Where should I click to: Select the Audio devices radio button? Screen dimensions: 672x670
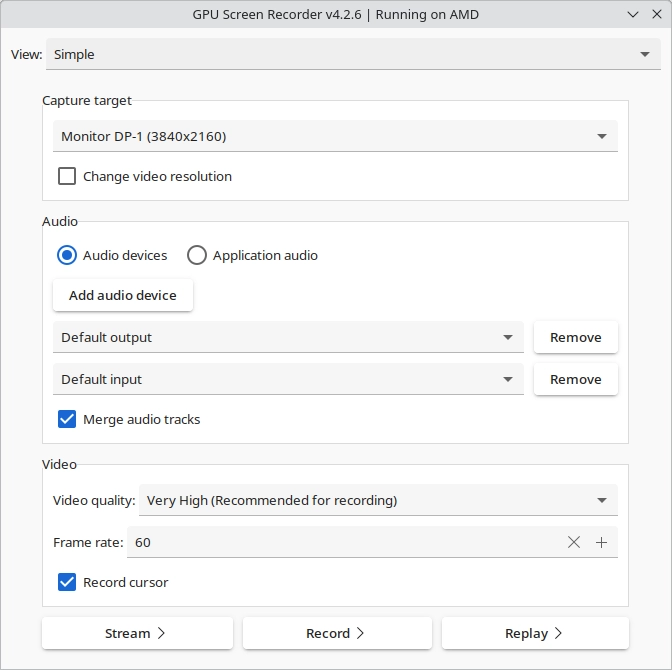(67, 255)
